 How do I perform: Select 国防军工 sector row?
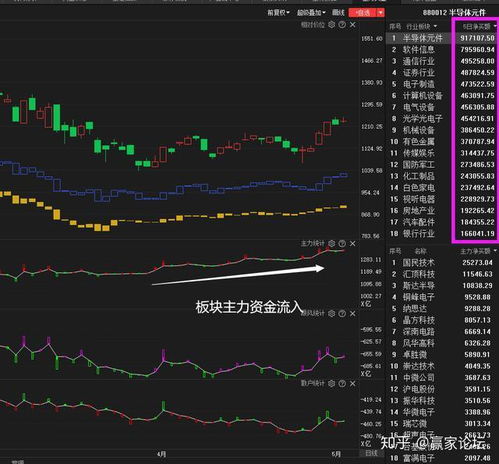click(442, 165)
